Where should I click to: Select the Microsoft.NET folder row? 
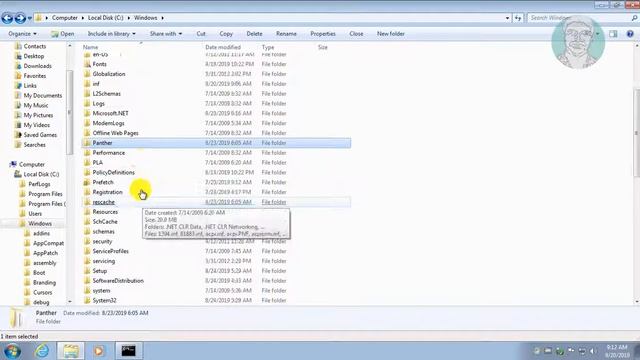216,113
